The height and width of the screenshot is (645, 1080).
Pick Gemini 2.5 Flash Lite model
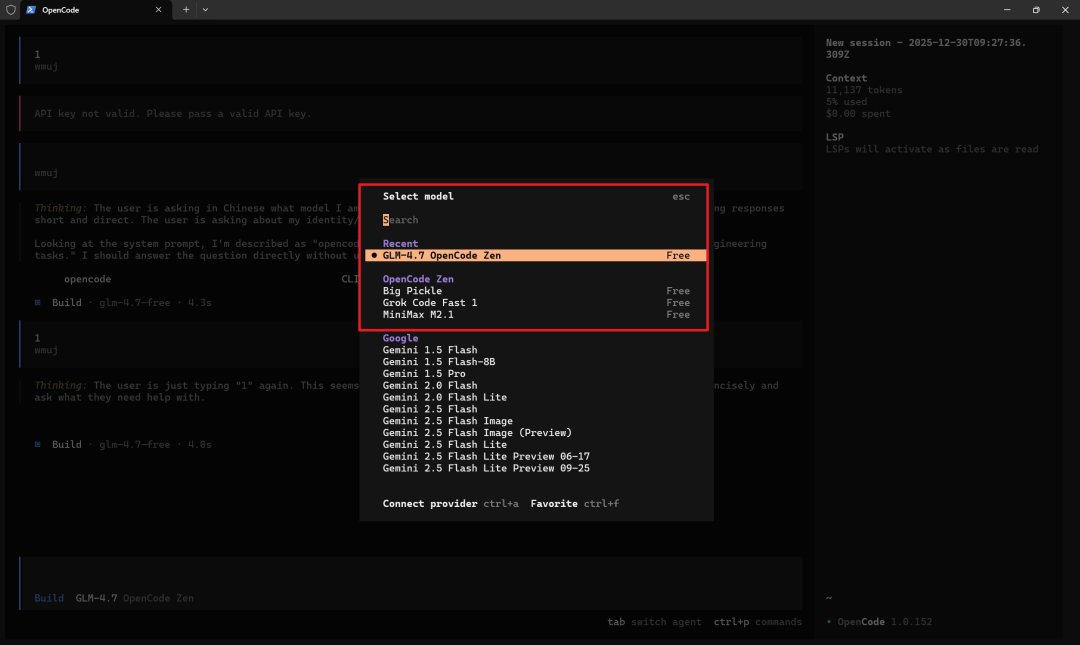444,444
